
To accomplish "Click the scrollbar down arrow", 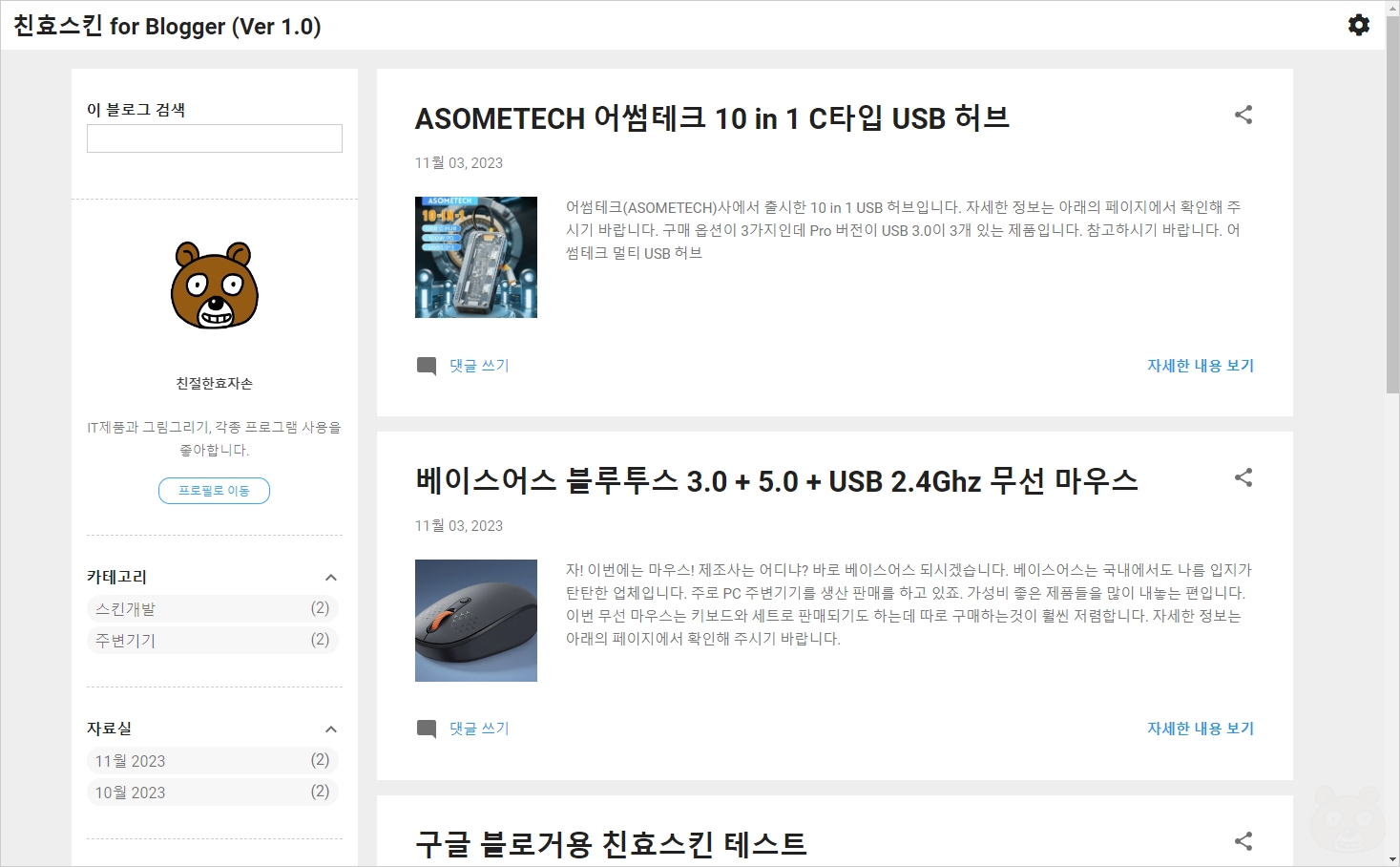I will 1392,858.
